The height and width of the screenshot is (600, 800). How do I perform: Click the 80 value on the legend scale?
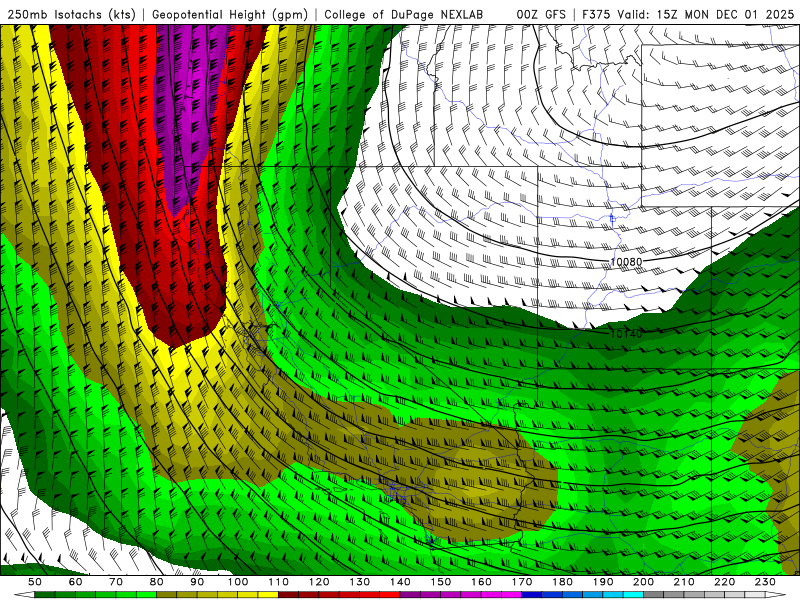(157, 582)
